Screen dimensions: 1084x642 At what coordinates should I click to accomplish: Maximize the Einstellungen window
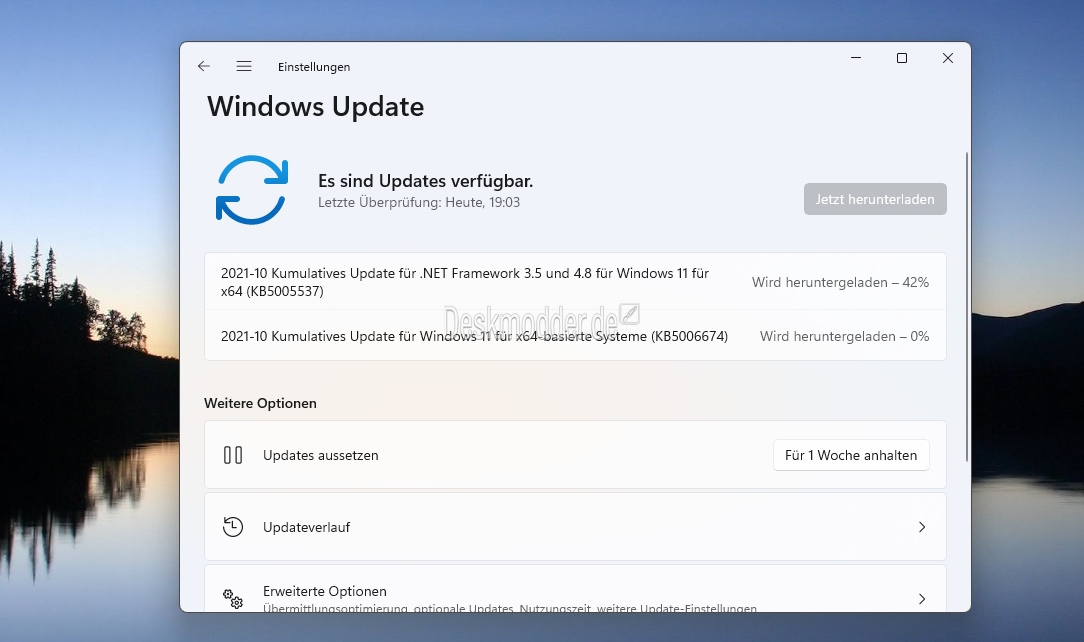(901, 58)
